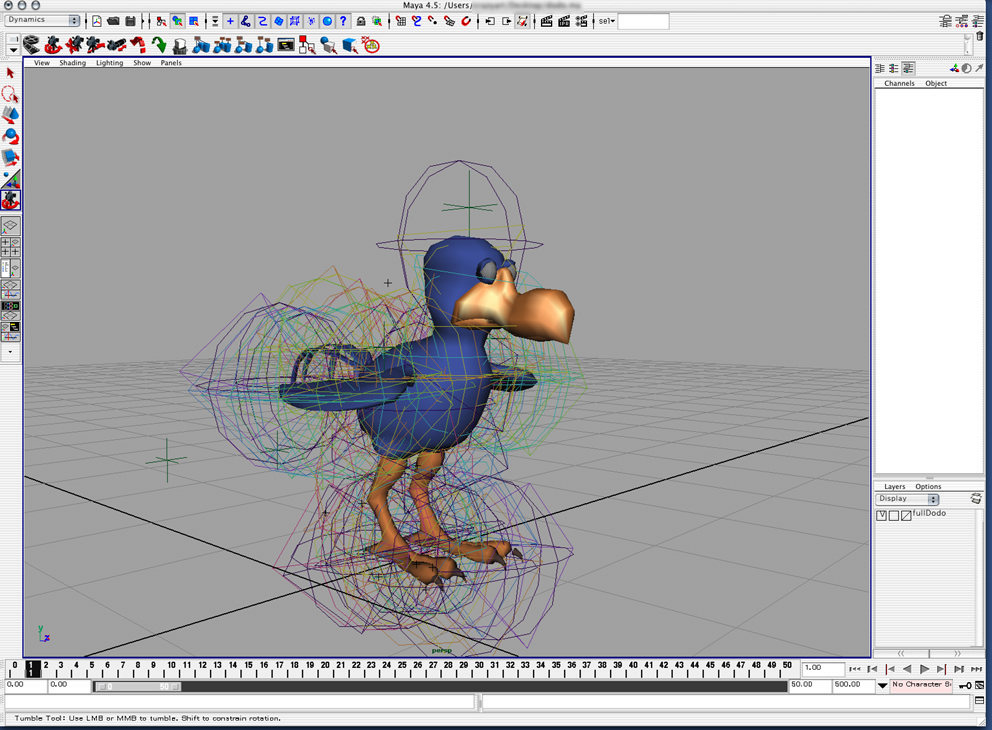
Task: Click the magnet snap icon
Action: (466, 21)
